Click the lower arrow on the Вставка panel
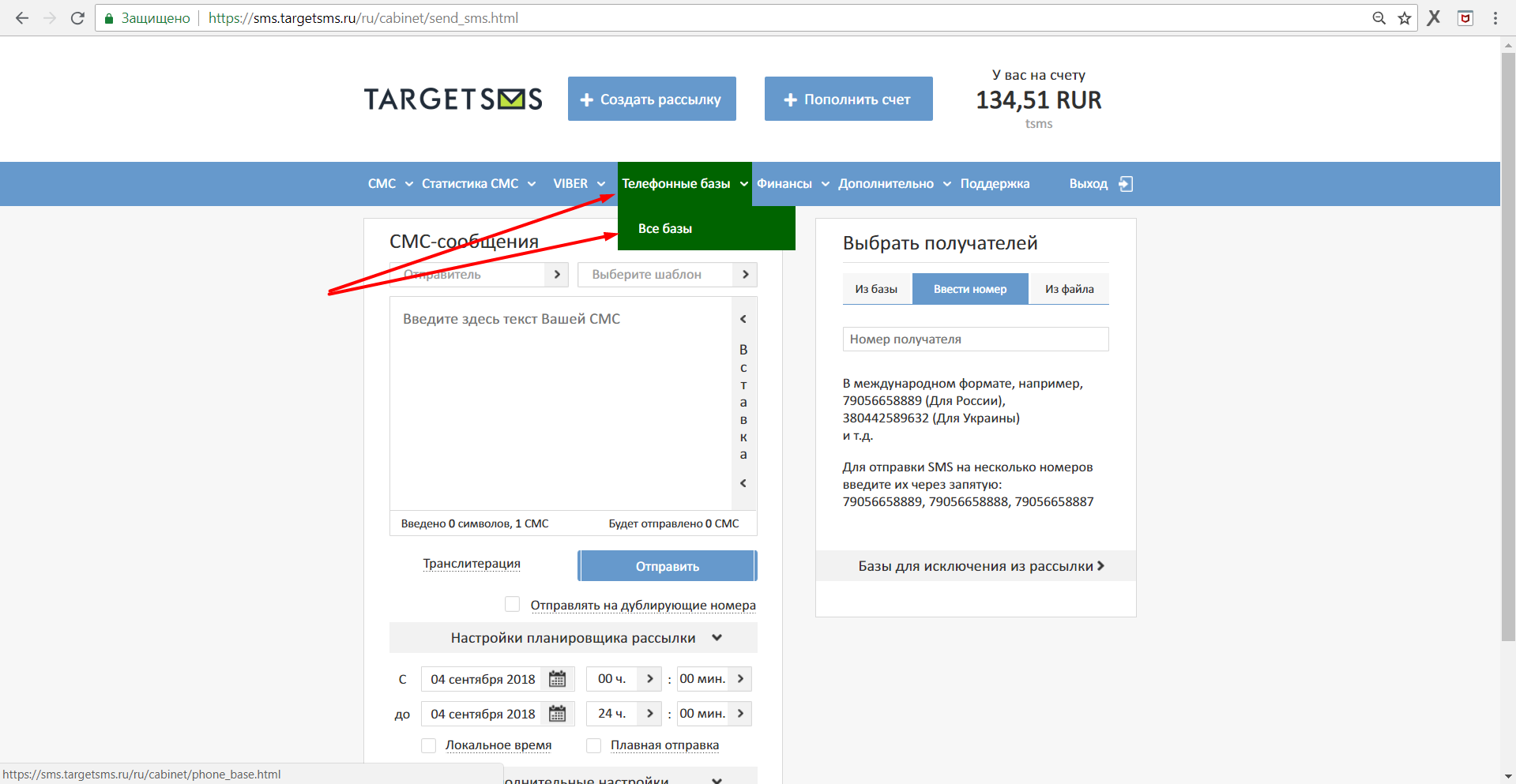 pyautogui.click(x=743, y=483)
